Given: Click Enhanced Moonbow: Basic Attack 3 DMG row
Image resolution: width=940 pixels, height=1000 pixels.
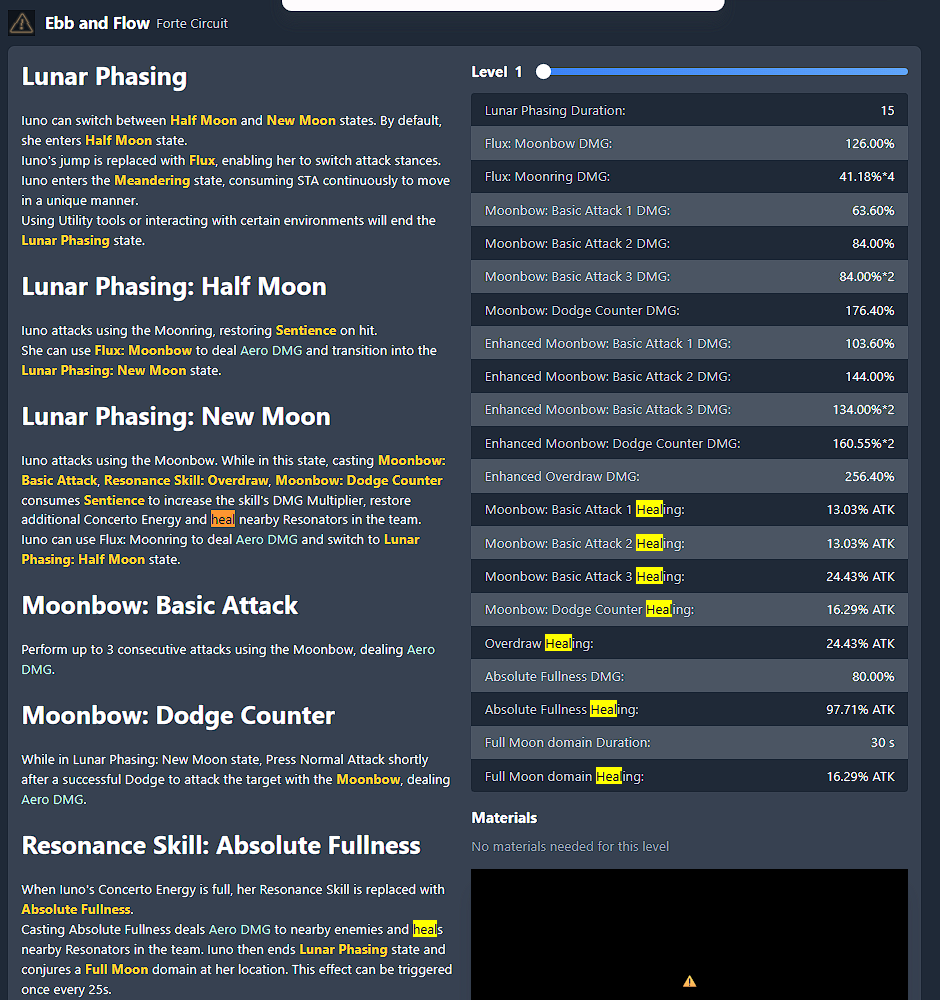Looking at the screenshot, I should (689, 410).
